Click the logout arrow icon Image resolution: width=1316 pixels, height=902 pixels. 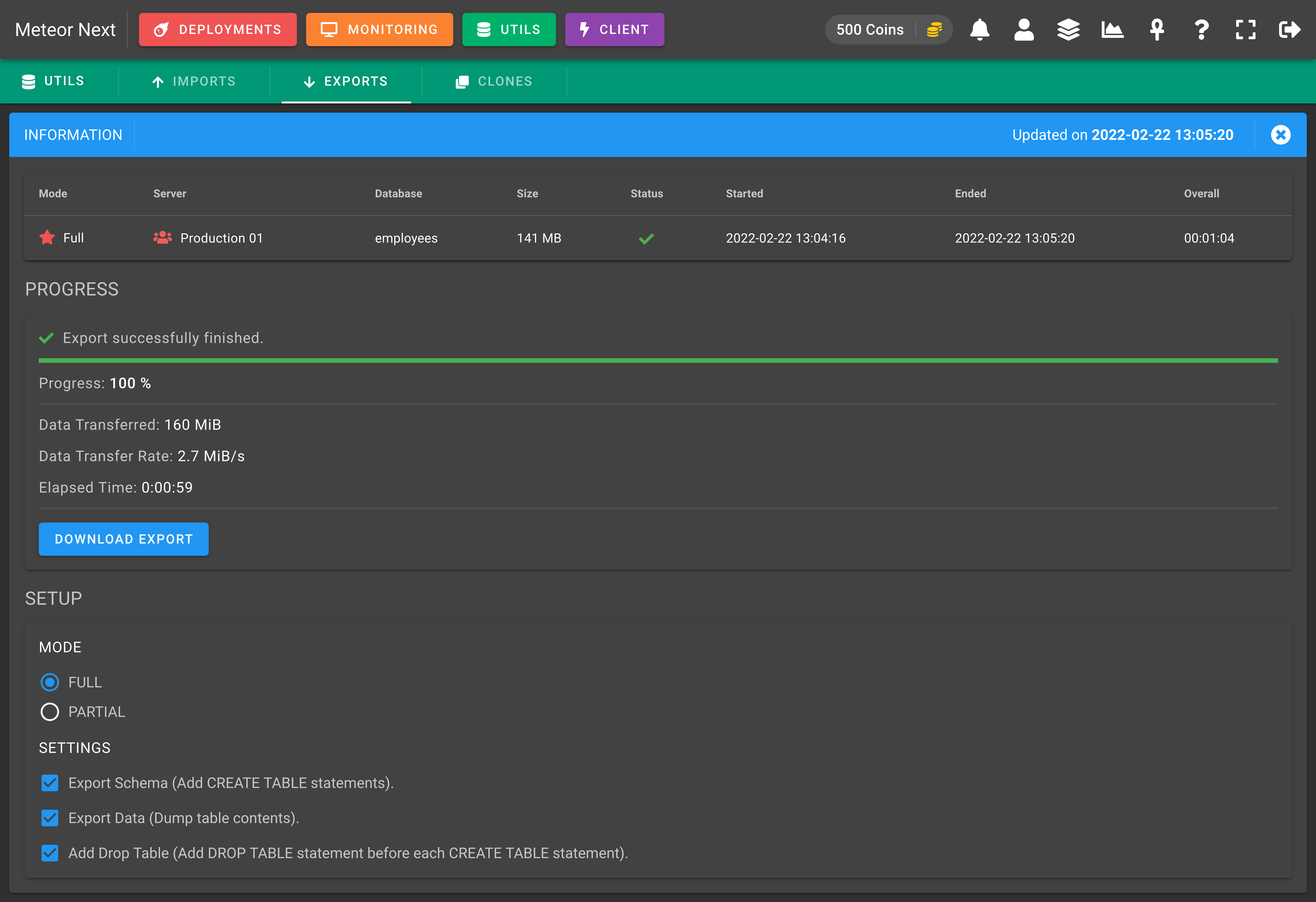click(x=1289, y=30)
